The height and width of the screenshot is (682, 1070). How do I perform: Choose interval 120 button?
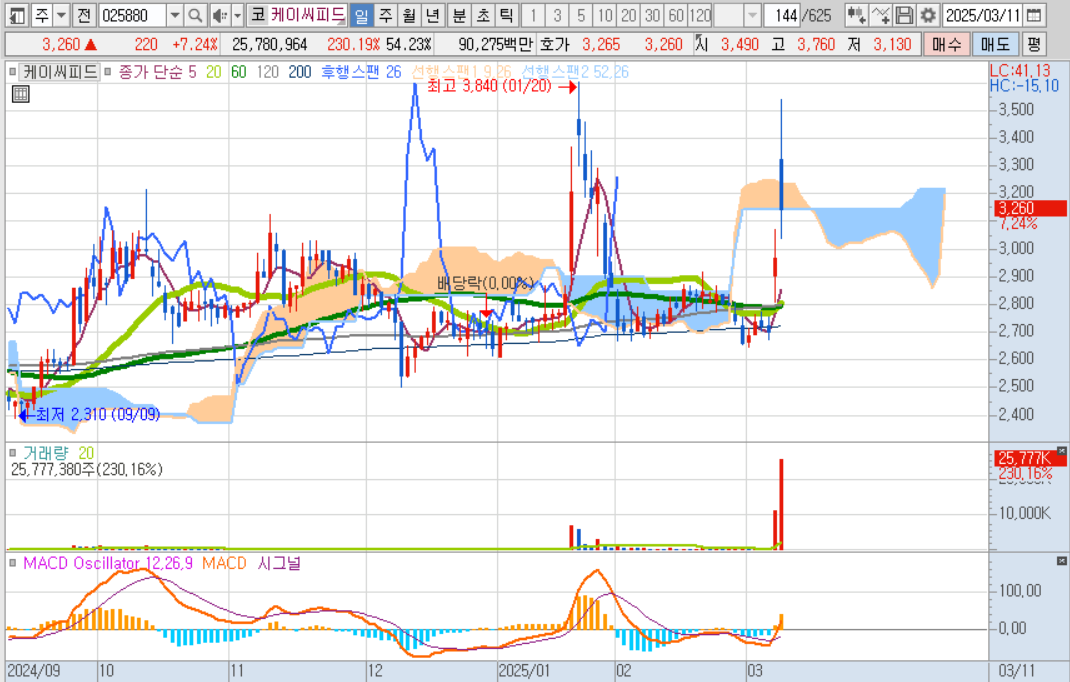tap(700, 14)
